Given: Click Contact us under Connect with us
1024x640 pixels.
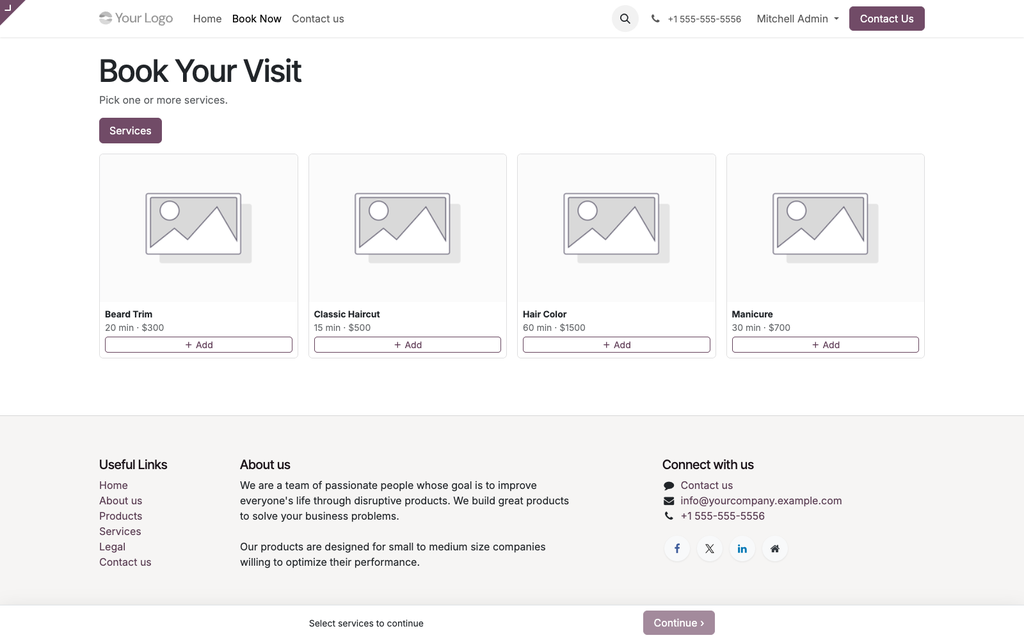Looking at the screenshot, I should click(707, 485).
